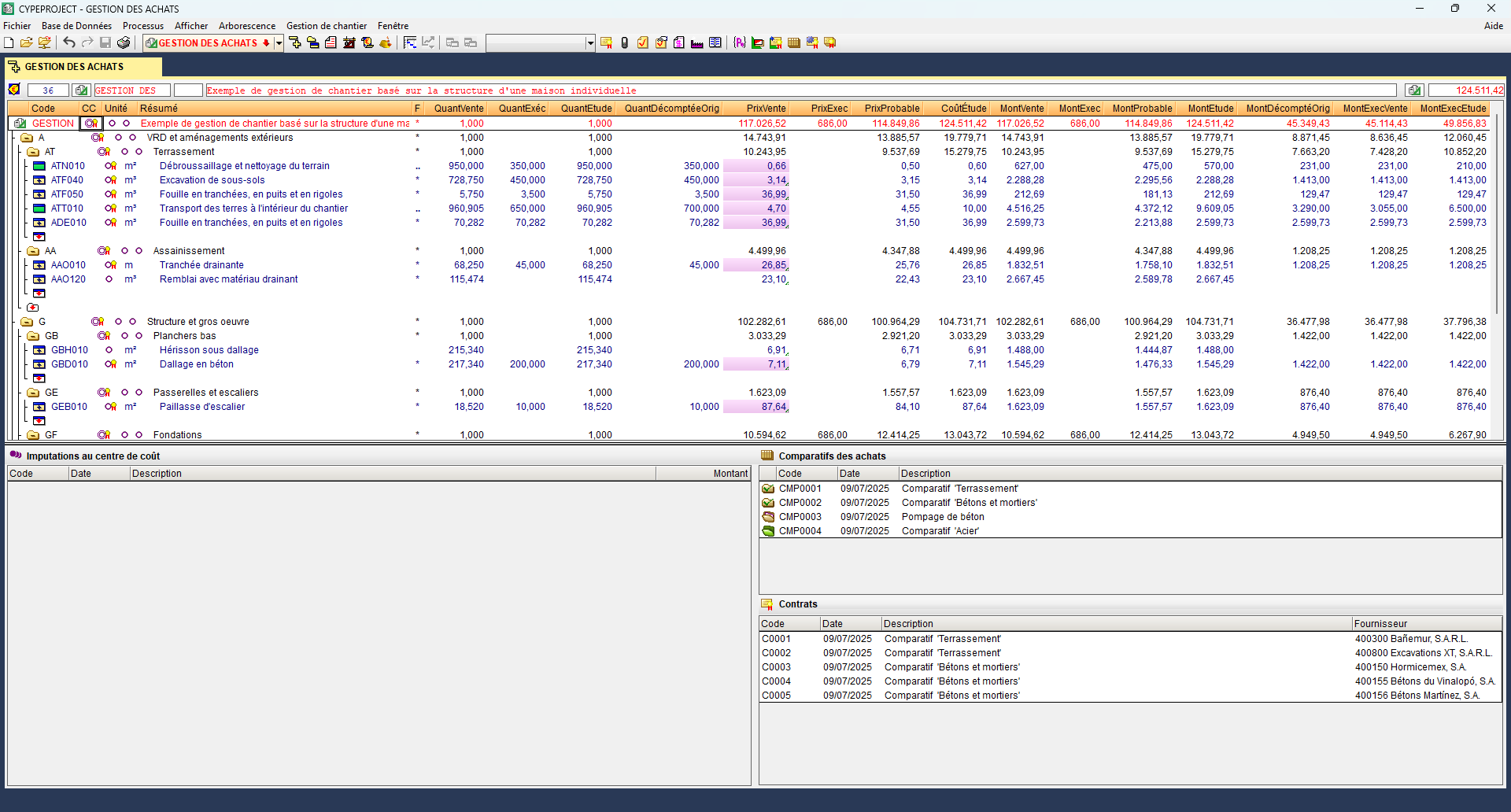
Task: Open the Arborescence menu
Action: 247,26
